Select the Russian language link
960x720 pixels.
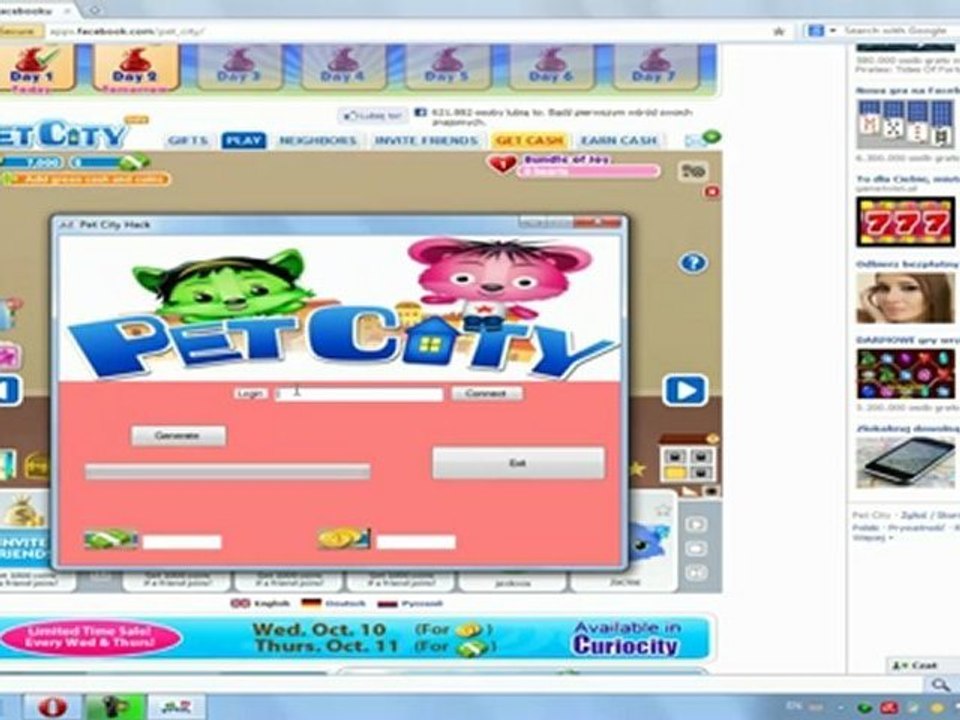click(x=410, y=604)
